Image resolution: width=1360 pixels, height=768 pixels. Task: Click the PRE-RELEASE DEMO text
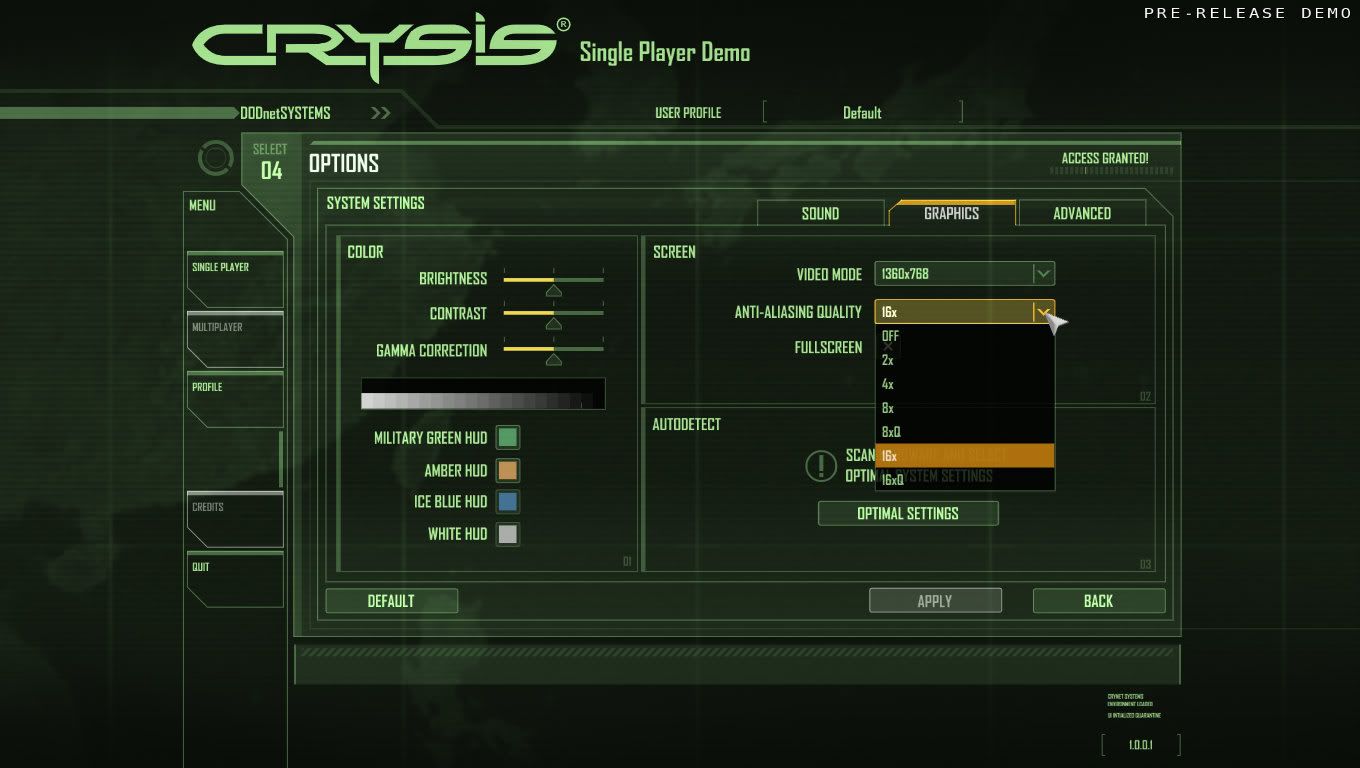(x=1247, y=13)
